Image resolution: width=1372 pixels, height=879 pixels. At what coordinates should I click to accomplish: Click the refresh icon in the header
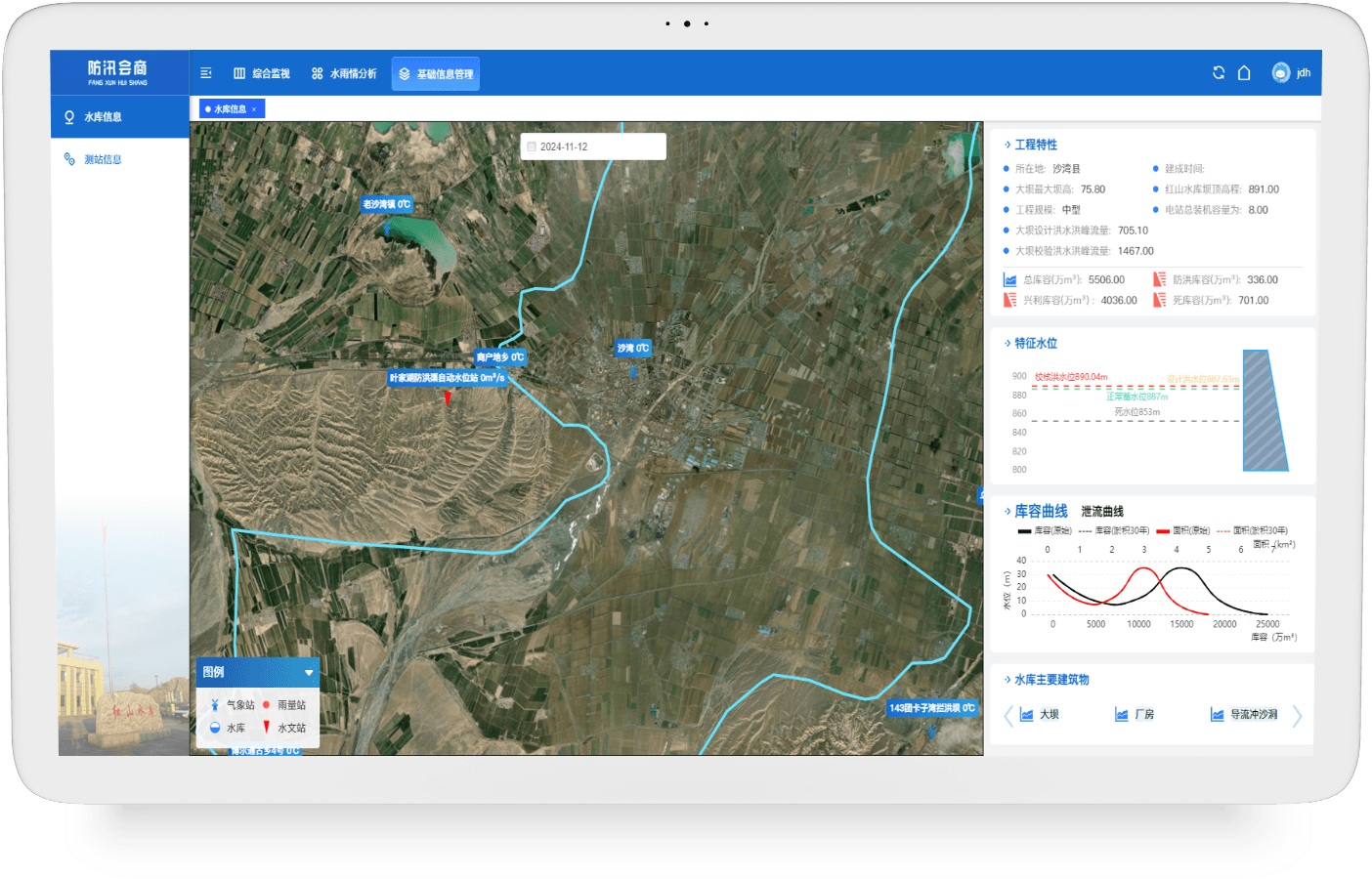coord(1219,72)
